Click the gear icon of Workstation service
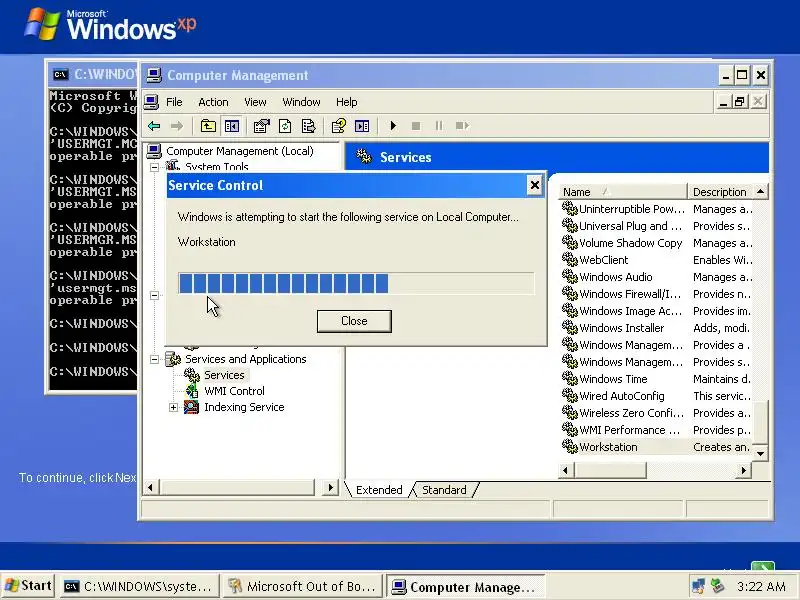Image resolution: width=800 pixels, height=600 pixels. click(569, 446)
